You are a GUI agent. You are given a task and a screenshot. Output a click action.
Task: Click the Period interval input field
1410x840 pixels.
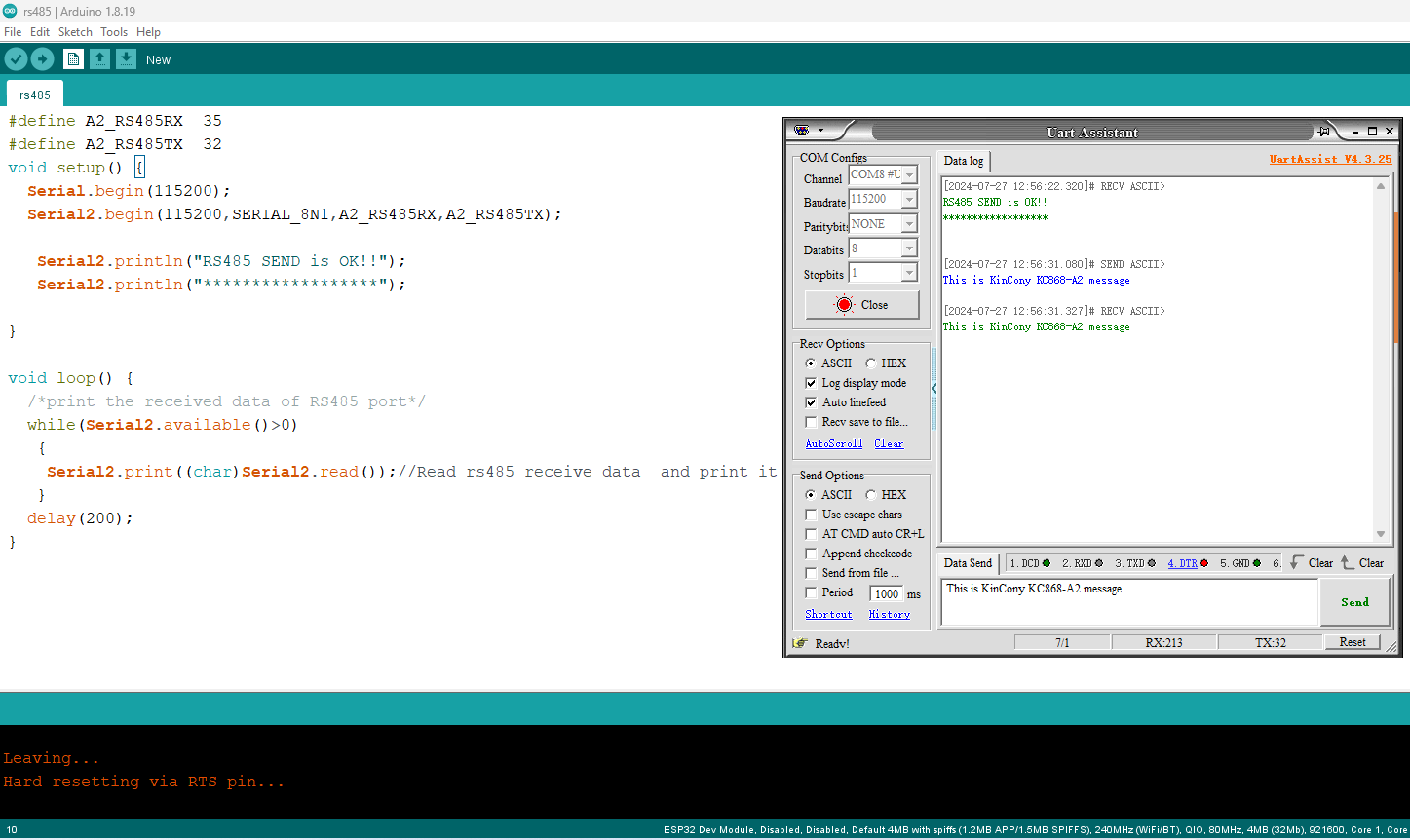pyautogui.click(x=886, y=593)
